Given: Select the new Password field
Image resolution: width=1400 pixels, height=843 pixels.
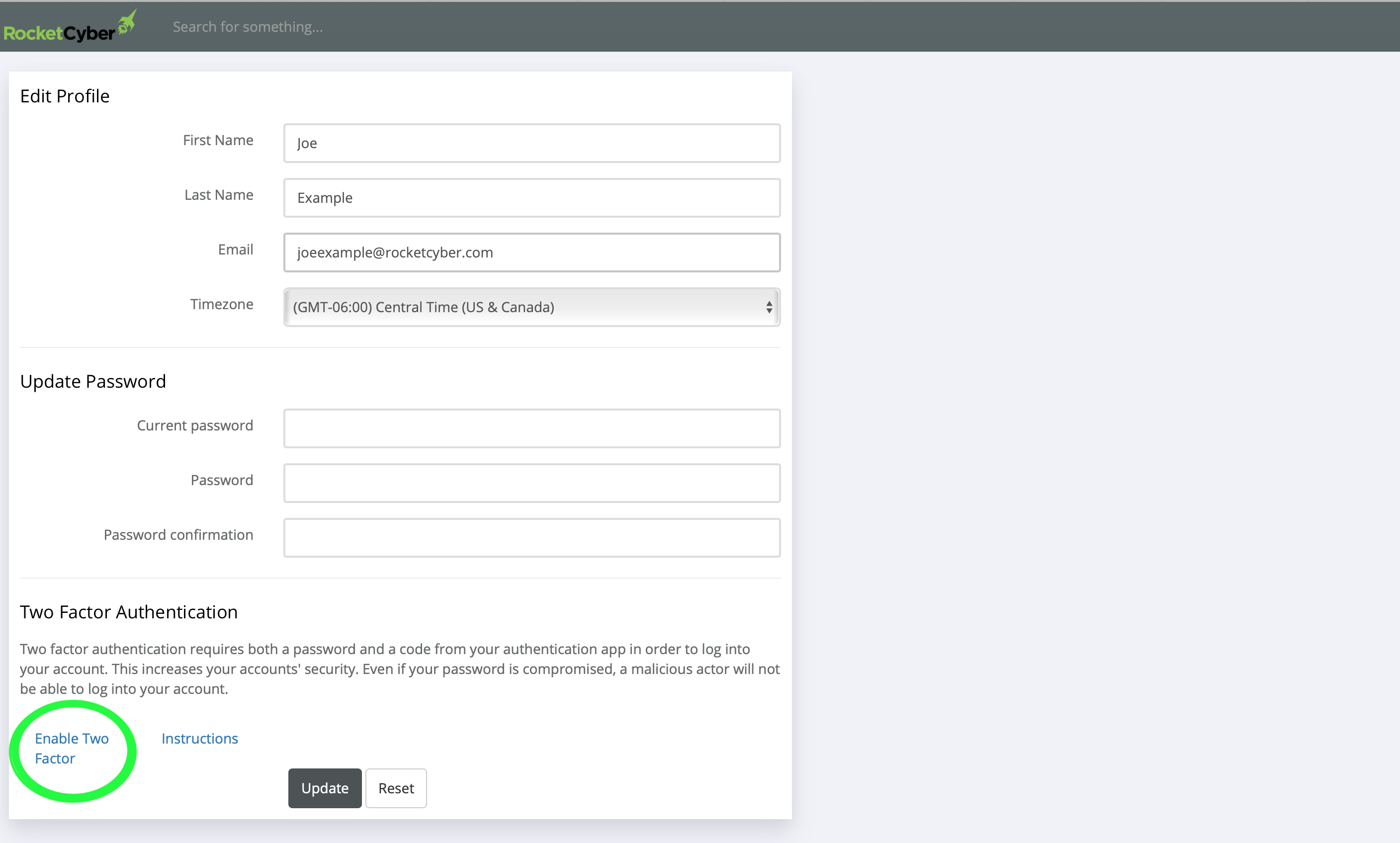Looking at the screenshot, I should (x=531, y=483).
